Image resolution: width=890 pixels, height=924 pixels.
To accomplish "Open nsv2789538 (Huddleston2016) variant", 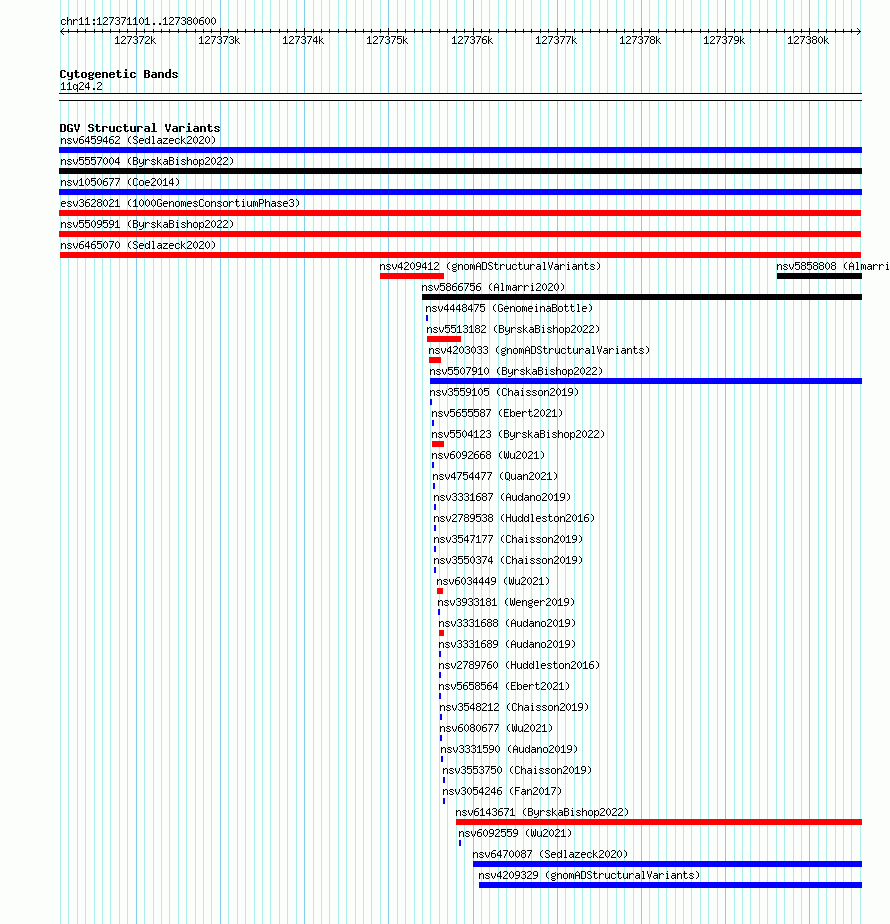I will pos(513,519).
